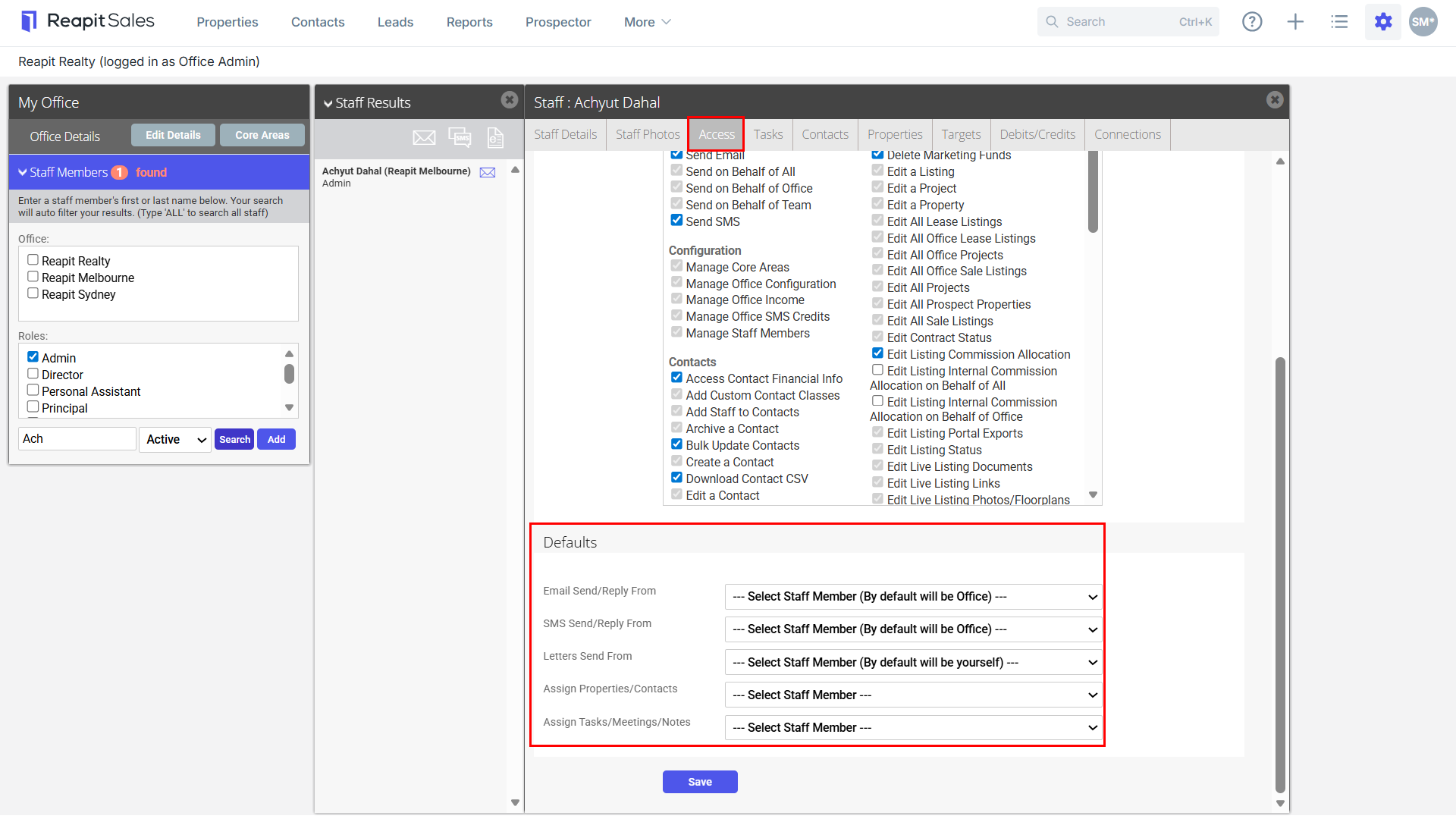Image resolution: width=1456 pixels, height=819 pixels.
Task: Click the staff name search field
Action: point(77,439)
